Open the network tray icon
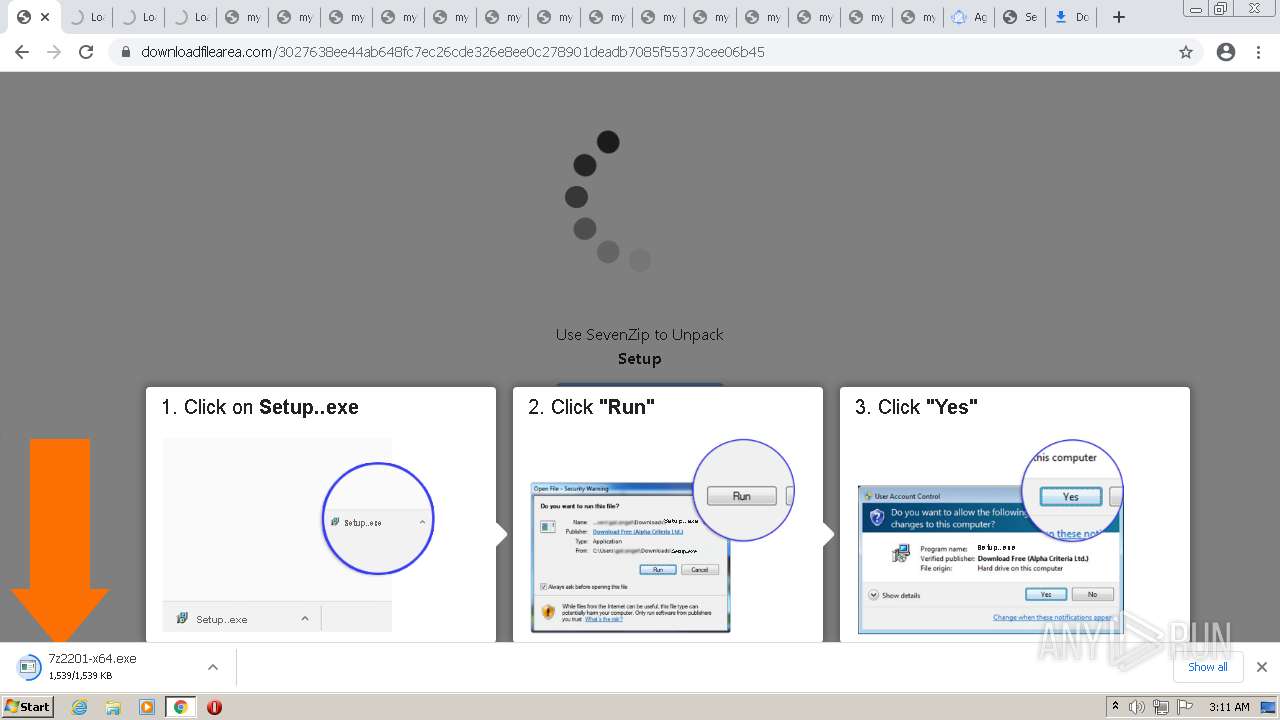1280x720 pixels. coord(1160,707)
